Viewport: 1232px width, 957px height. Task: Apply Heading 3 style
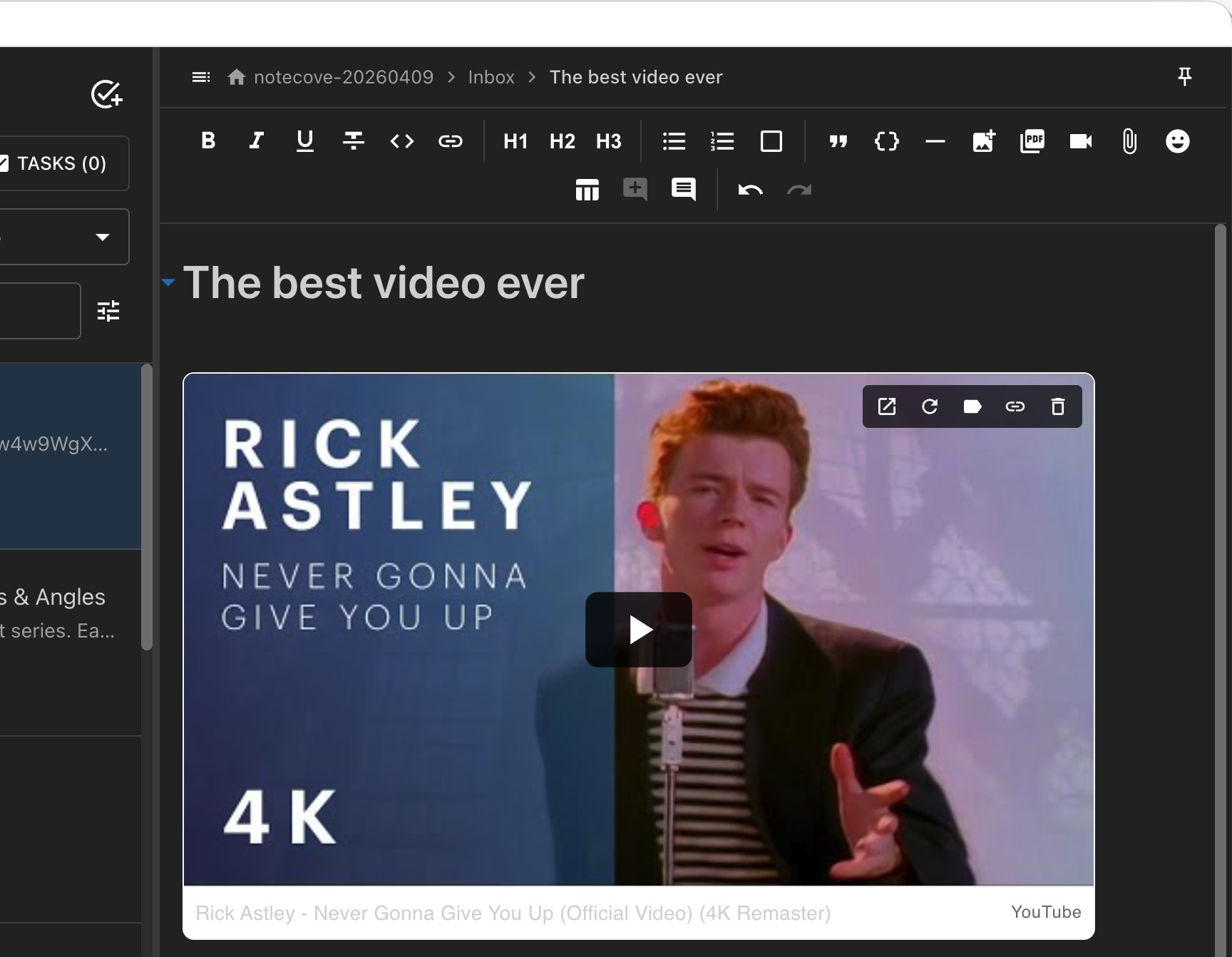[x=609, y=141]
